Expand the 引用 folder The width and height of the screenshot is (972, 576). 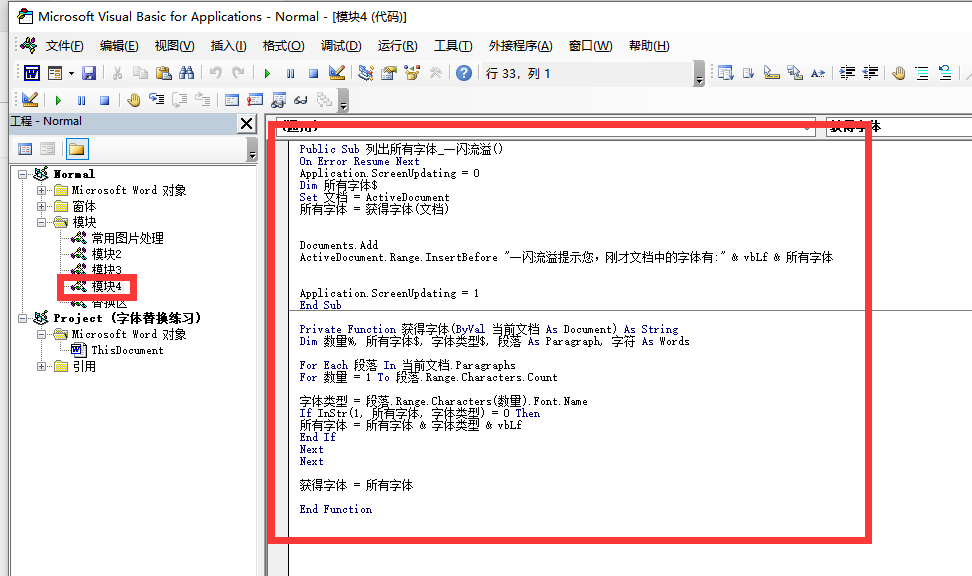click(42, 366)
